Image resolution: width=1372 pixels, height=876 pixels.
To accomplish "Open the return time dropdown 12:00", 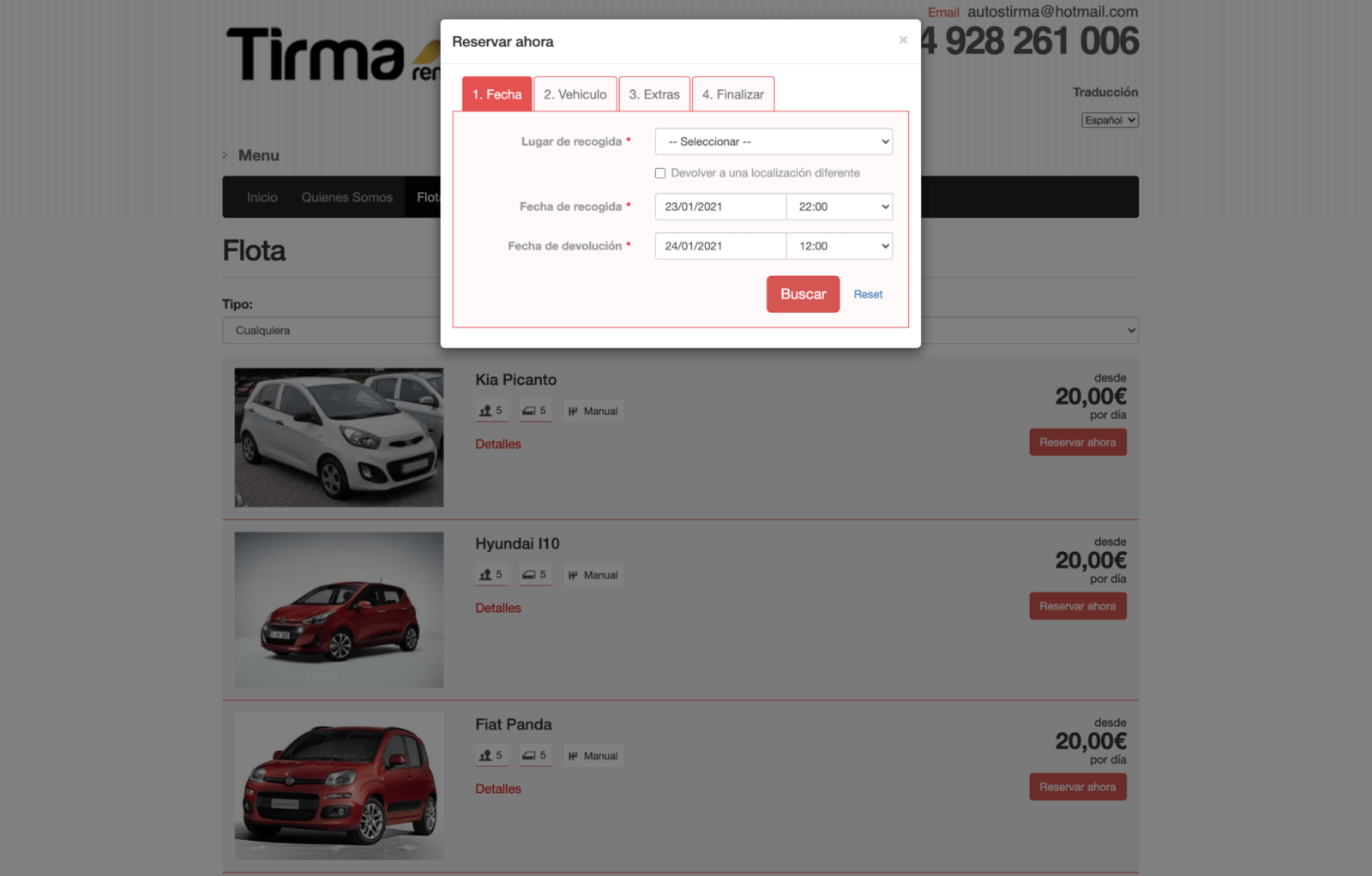I will click(839, 246).
